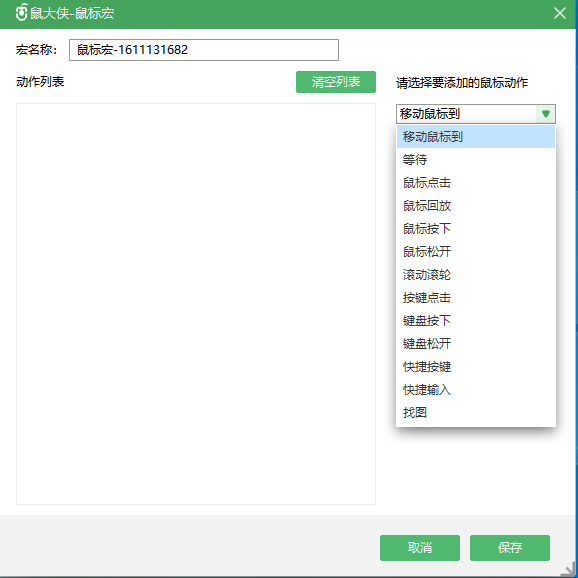Click the 保存 save button
The width and height of the screenshot is (578, 578).
(510, 548)
